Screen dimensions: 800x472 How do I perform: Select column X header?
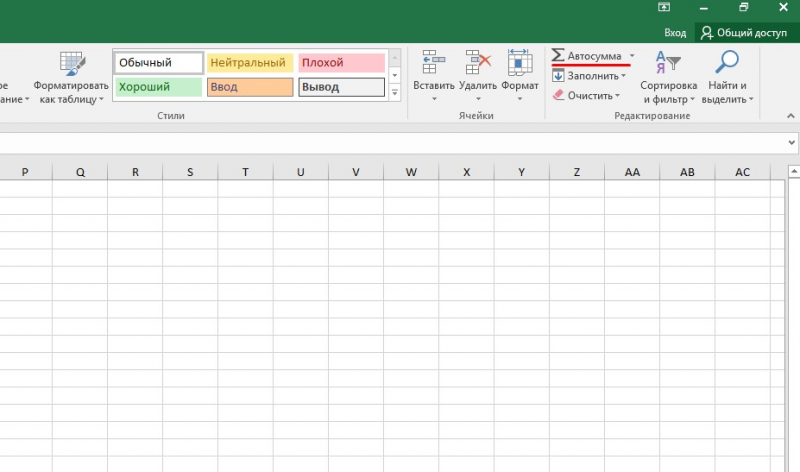[x=466, y=172]
